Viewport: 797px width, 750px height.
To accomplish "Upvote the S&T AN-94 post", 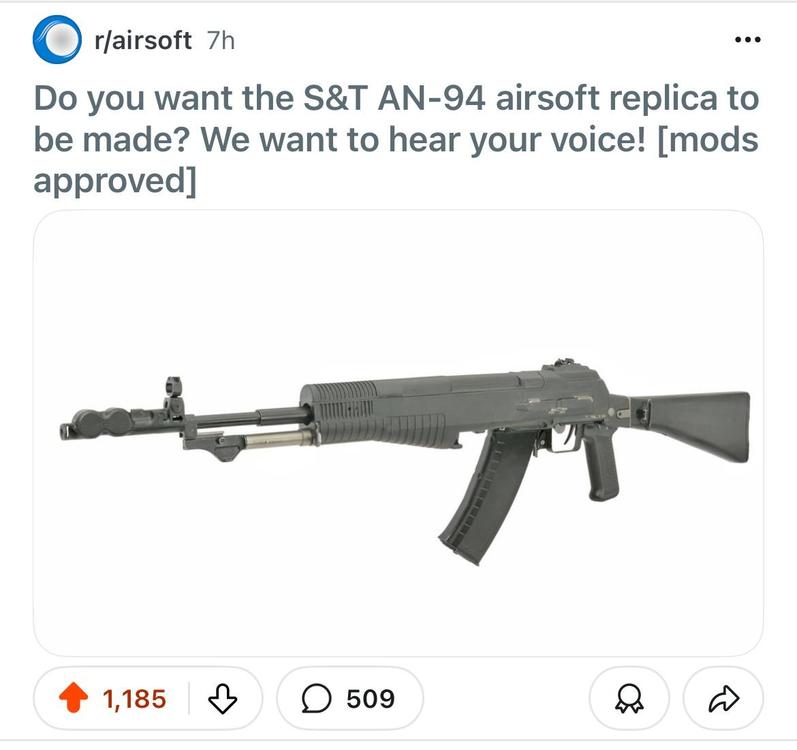I will pos(73,698).
